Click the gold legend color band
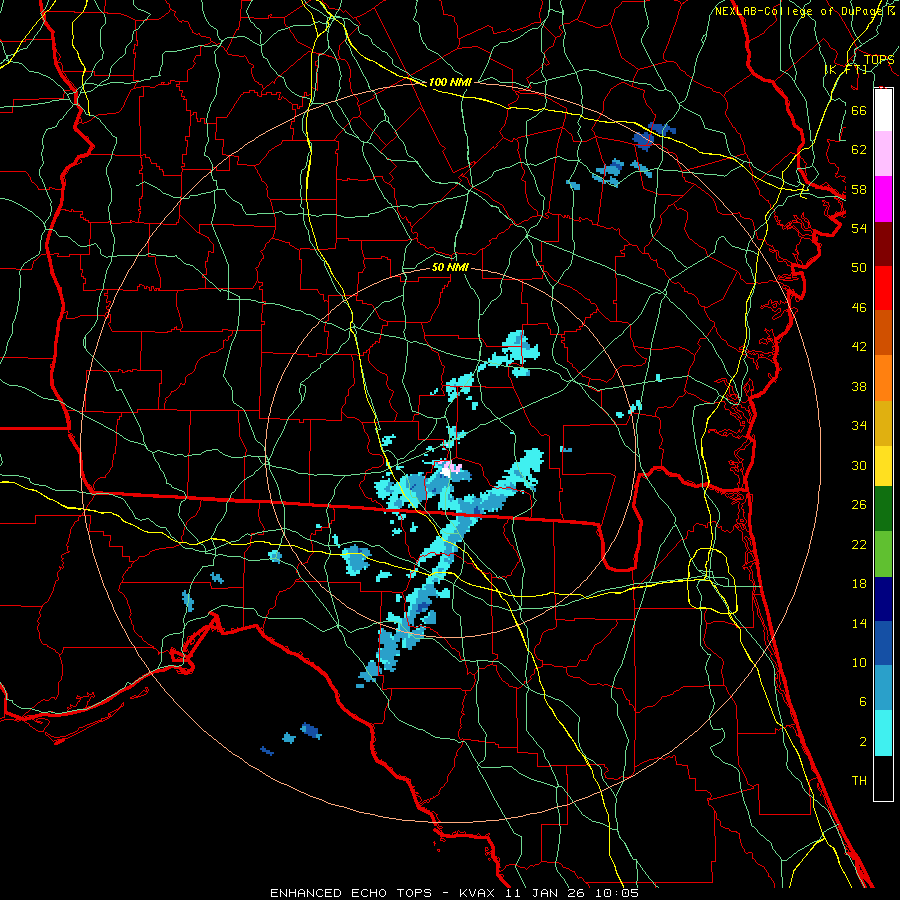The height and width of the screenshot is (900, 900). [883, 423]
